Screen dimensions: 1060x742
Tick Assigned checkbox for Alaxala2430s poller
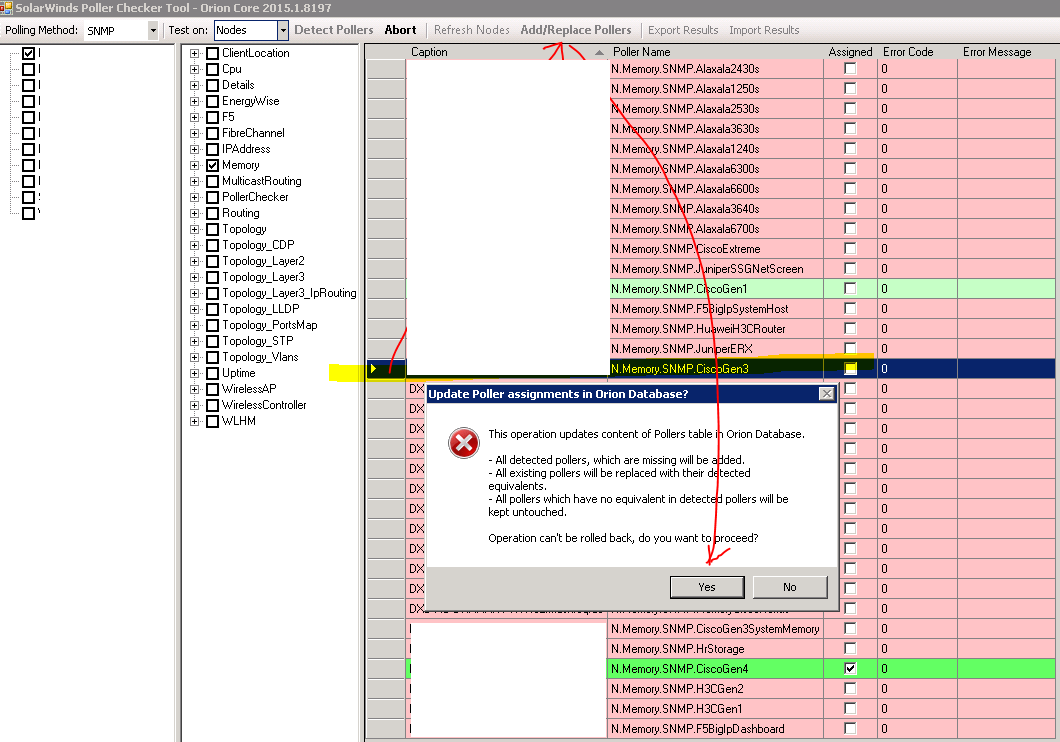coord(850,68)
